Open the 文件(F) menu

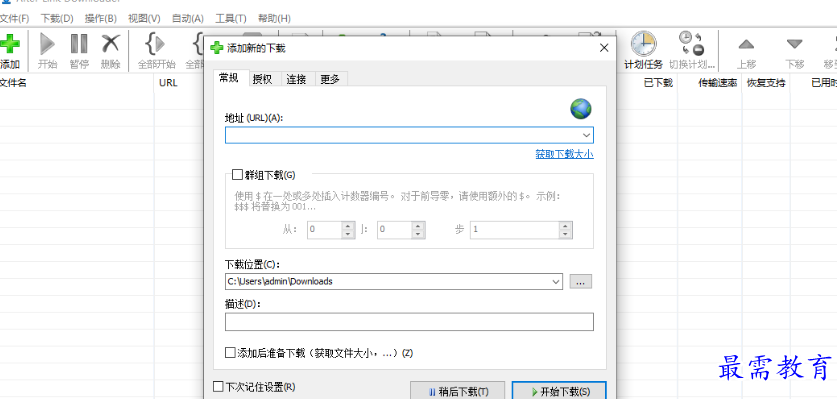click(14, 19)
